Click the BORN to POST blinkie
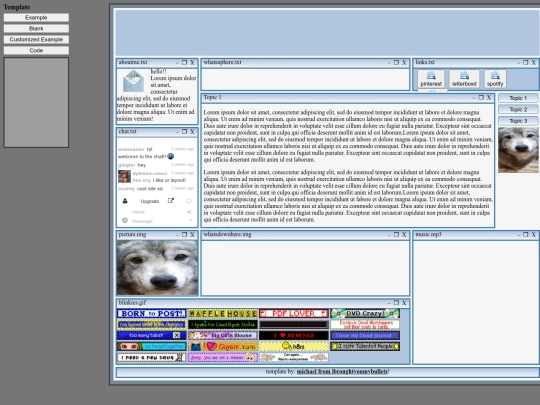The height and width of the screenshot is (405, 540). [152, 314]
